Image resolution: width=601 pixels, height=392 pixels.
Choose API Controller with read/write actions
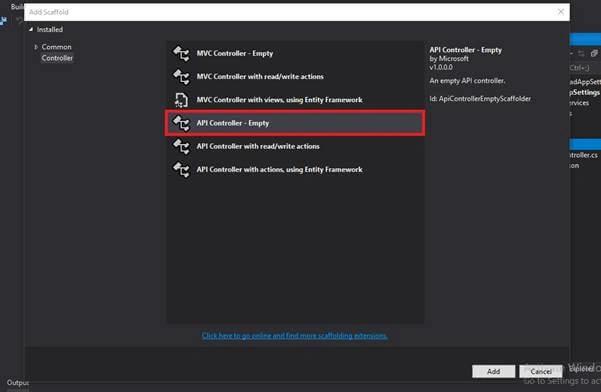click(295, 146)
